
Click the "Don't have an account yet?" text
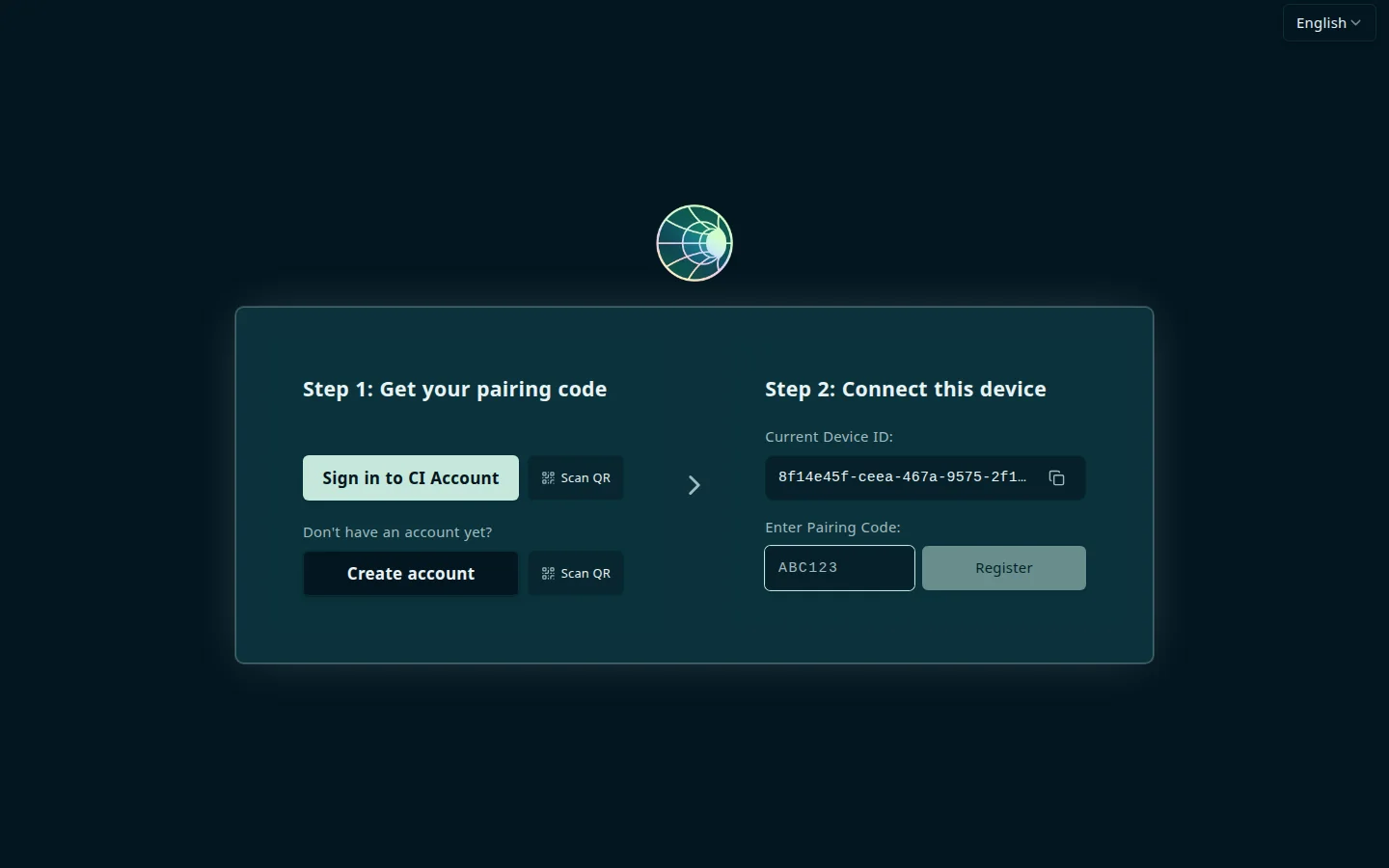pyautogui.click(x=397, y=532)
